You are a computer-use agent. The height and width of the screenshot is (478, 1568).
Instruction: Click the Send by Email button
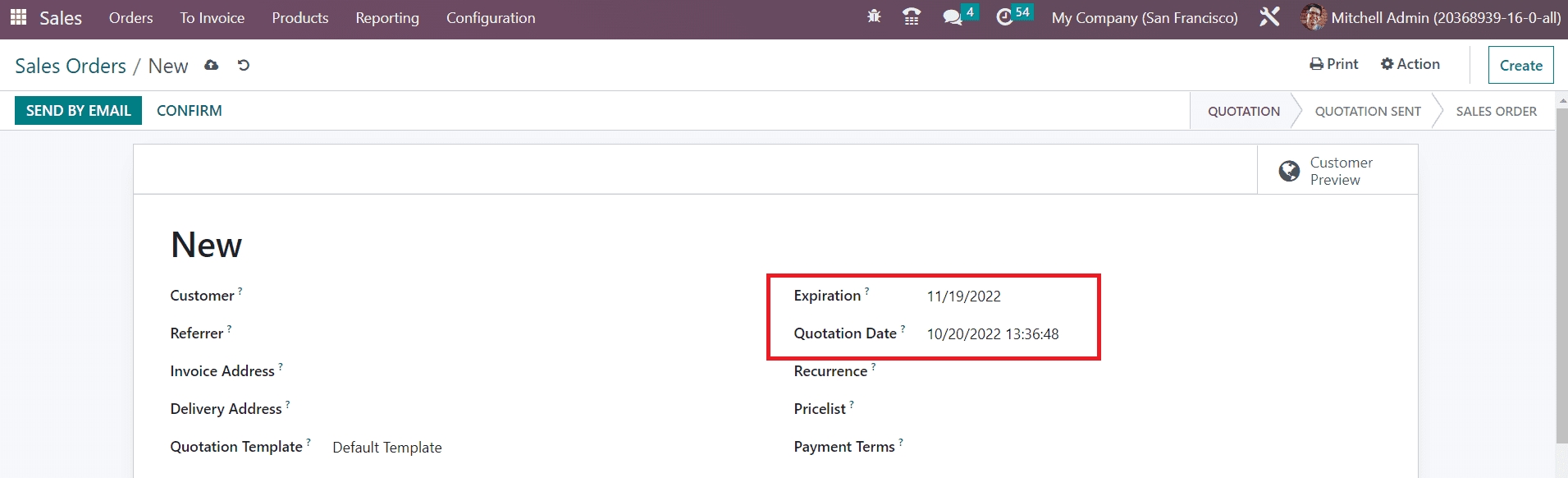tap(78, 111)
